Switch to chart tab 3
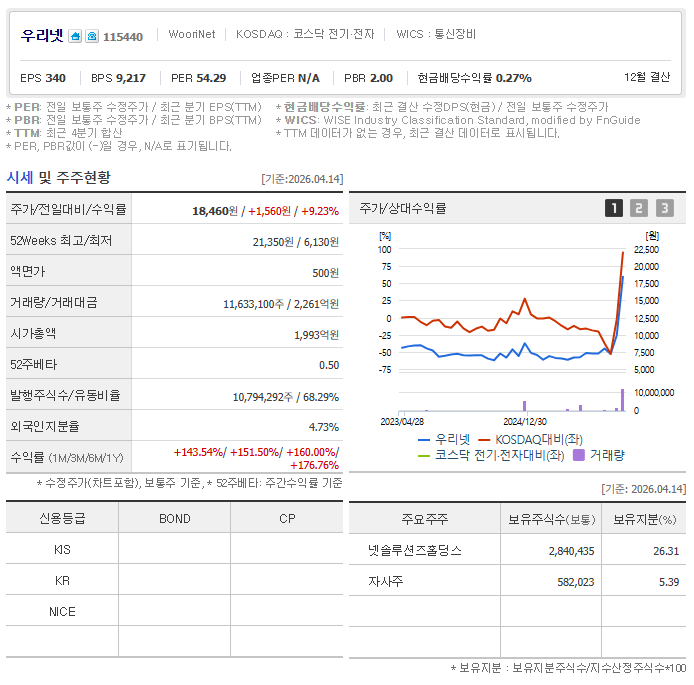Screen dimensions: 694x685 [x=665, y=208]
